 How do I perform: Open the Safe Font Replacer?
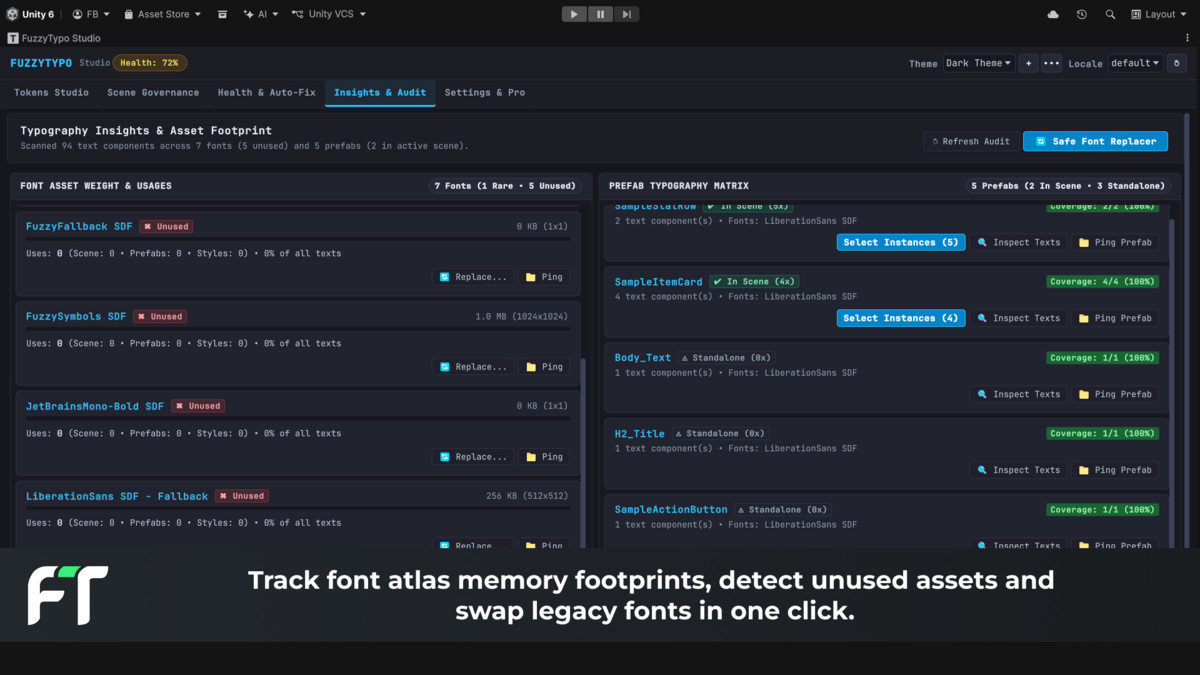tap(1095, 141)
